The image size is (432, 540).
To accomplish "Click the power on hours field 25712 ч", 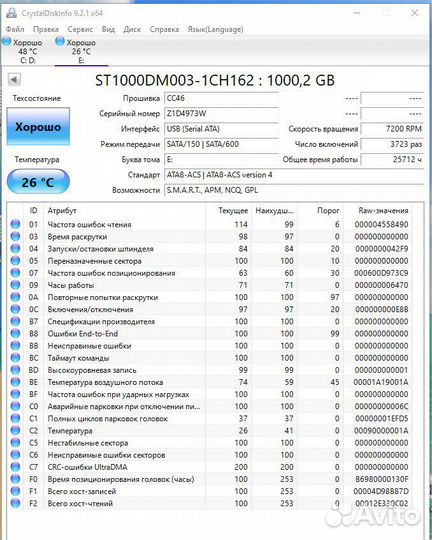I will click(x=392, y=160).
